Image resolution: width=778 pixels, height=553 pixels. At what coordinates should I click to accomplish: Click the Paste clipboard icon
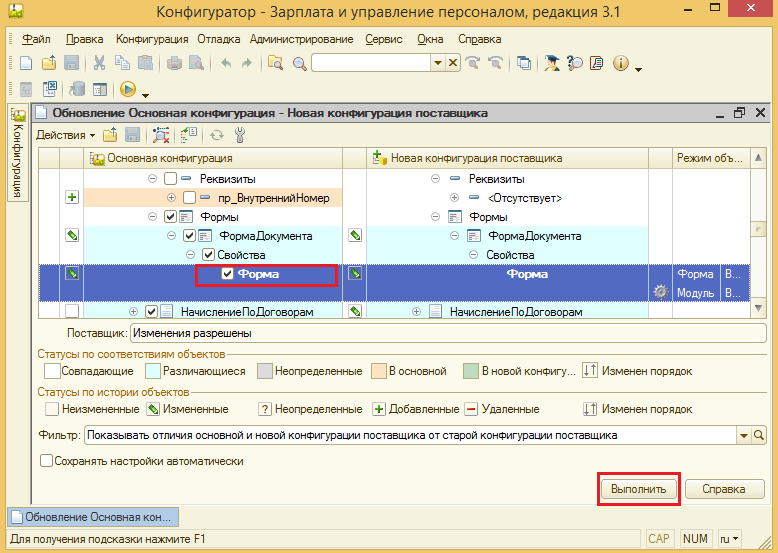(145, 63)
